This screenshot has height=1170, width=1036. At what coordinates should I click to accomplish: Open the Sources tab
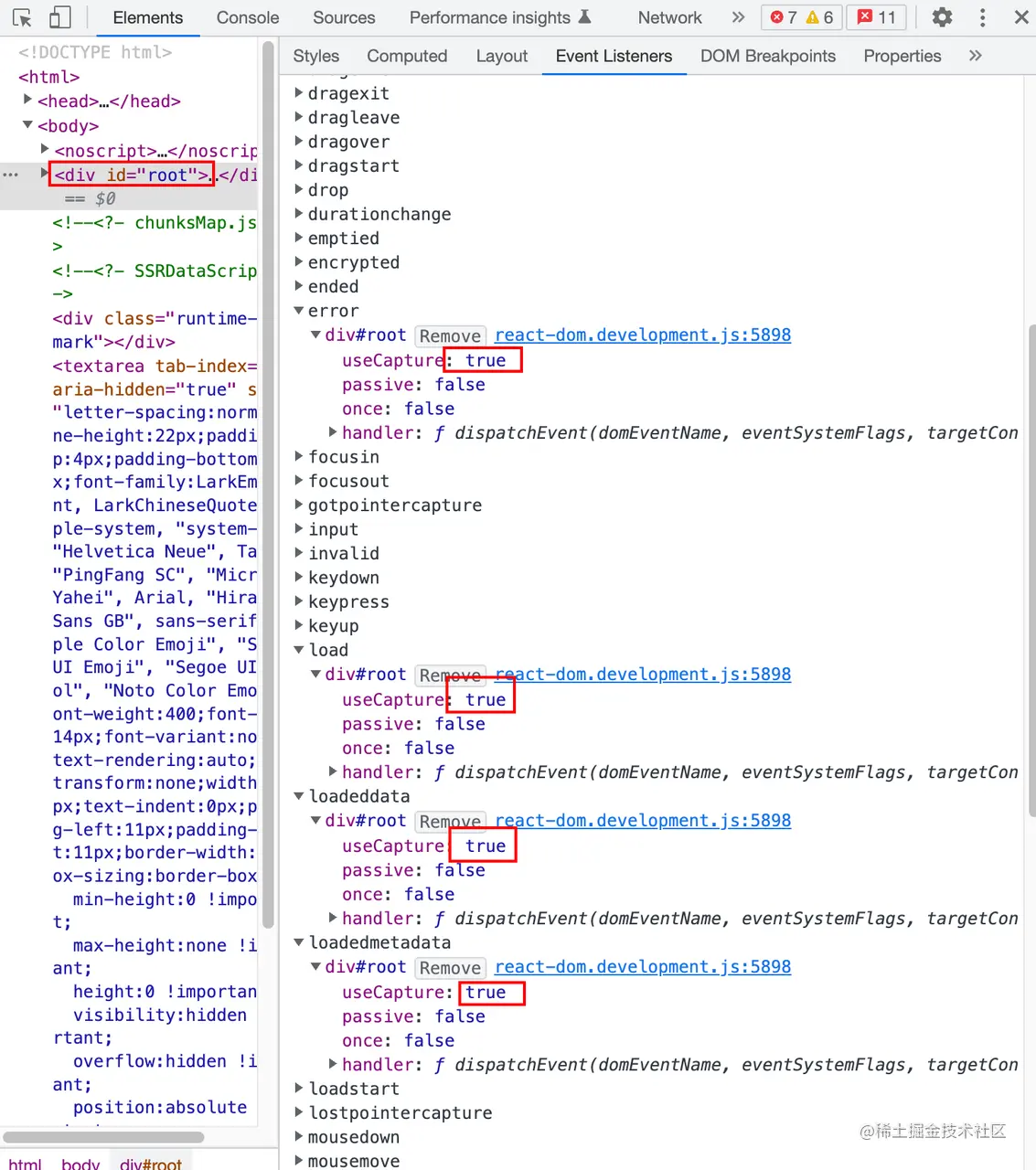pos(344,17)
